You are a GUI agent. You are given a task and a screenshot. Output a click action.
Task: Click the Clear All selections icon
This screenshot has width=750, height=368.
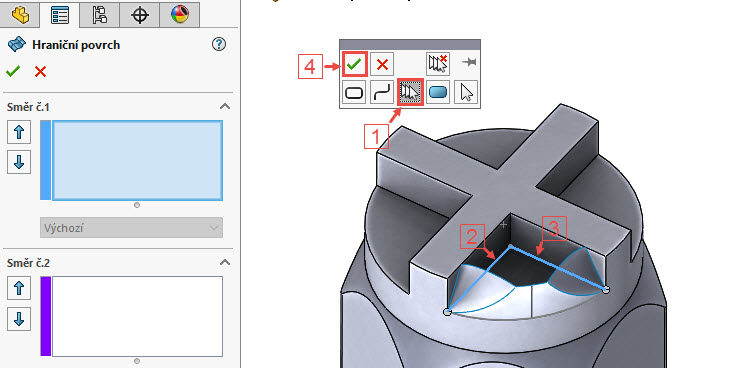pos(438,64)
